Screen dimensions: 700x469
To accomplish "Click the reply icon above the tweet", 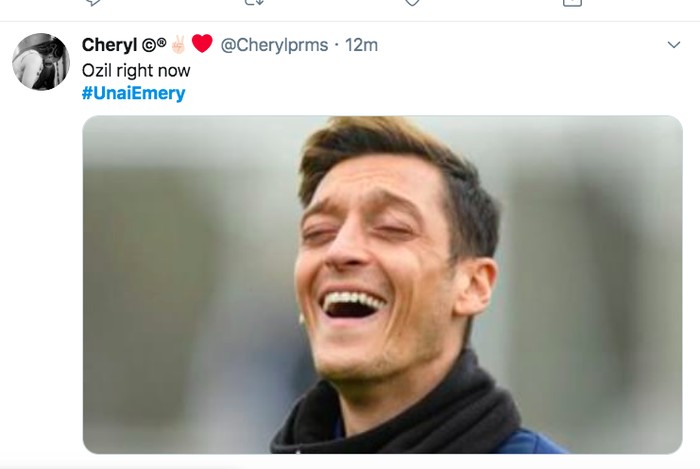I will pos(93,3).
